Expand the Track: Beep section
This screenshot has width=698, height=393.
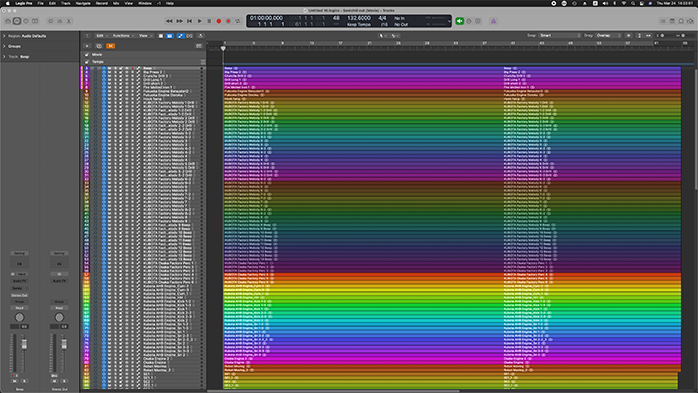tap(4, 57)
